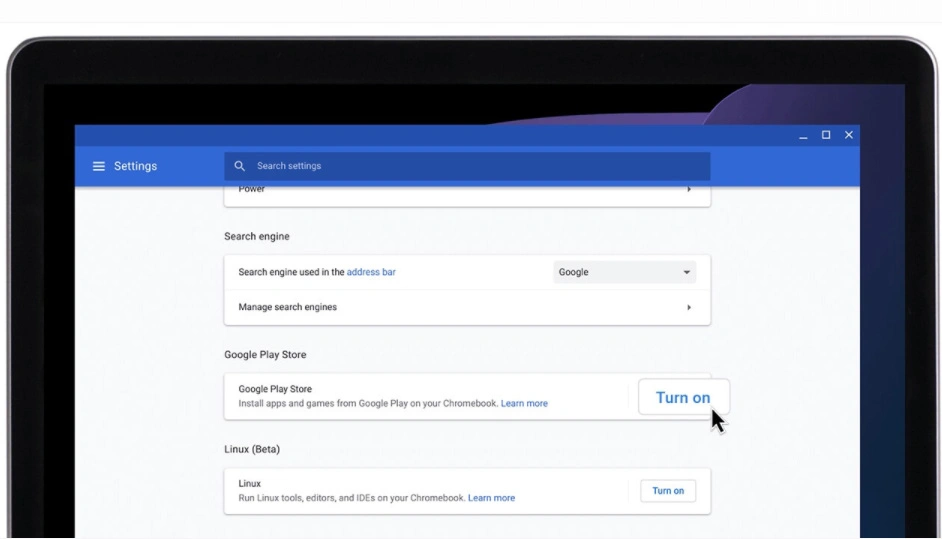Turn on Google Play Store
This screenshot has width=942, height=539.
click(x=684, y=397)
